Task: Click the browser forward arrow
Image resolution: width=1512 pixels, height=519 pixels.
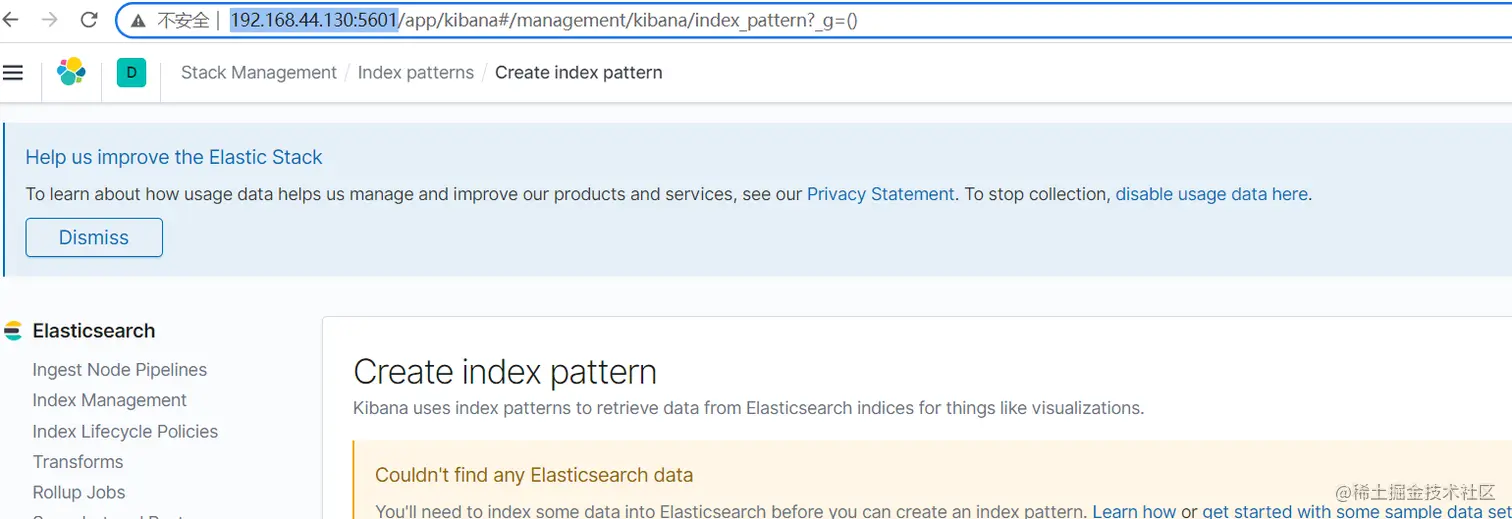Action: click(x=50, y=20)
